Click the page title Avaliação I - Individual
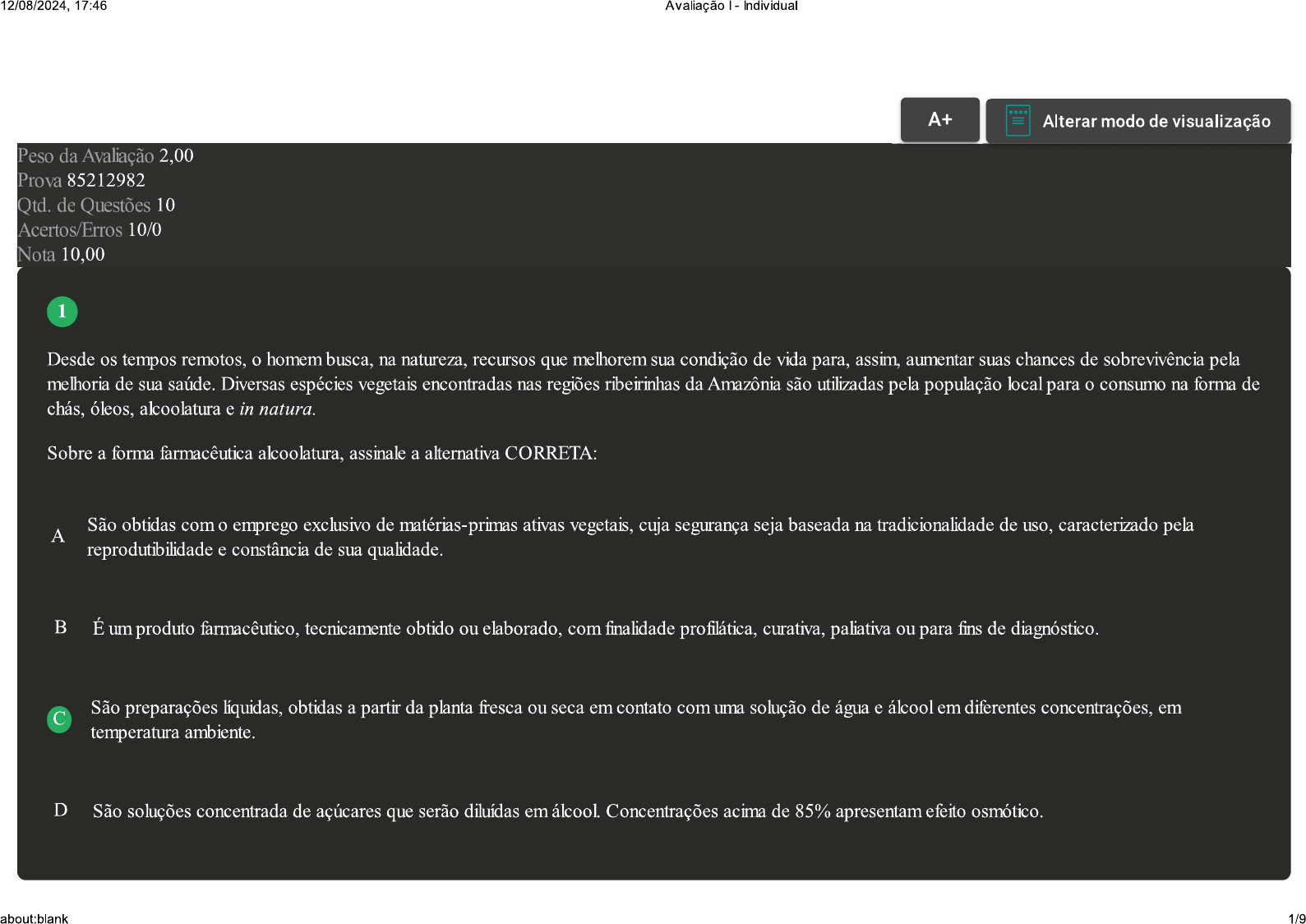Viewport: 1306px width, 924px height. click(x=731, y=7)
